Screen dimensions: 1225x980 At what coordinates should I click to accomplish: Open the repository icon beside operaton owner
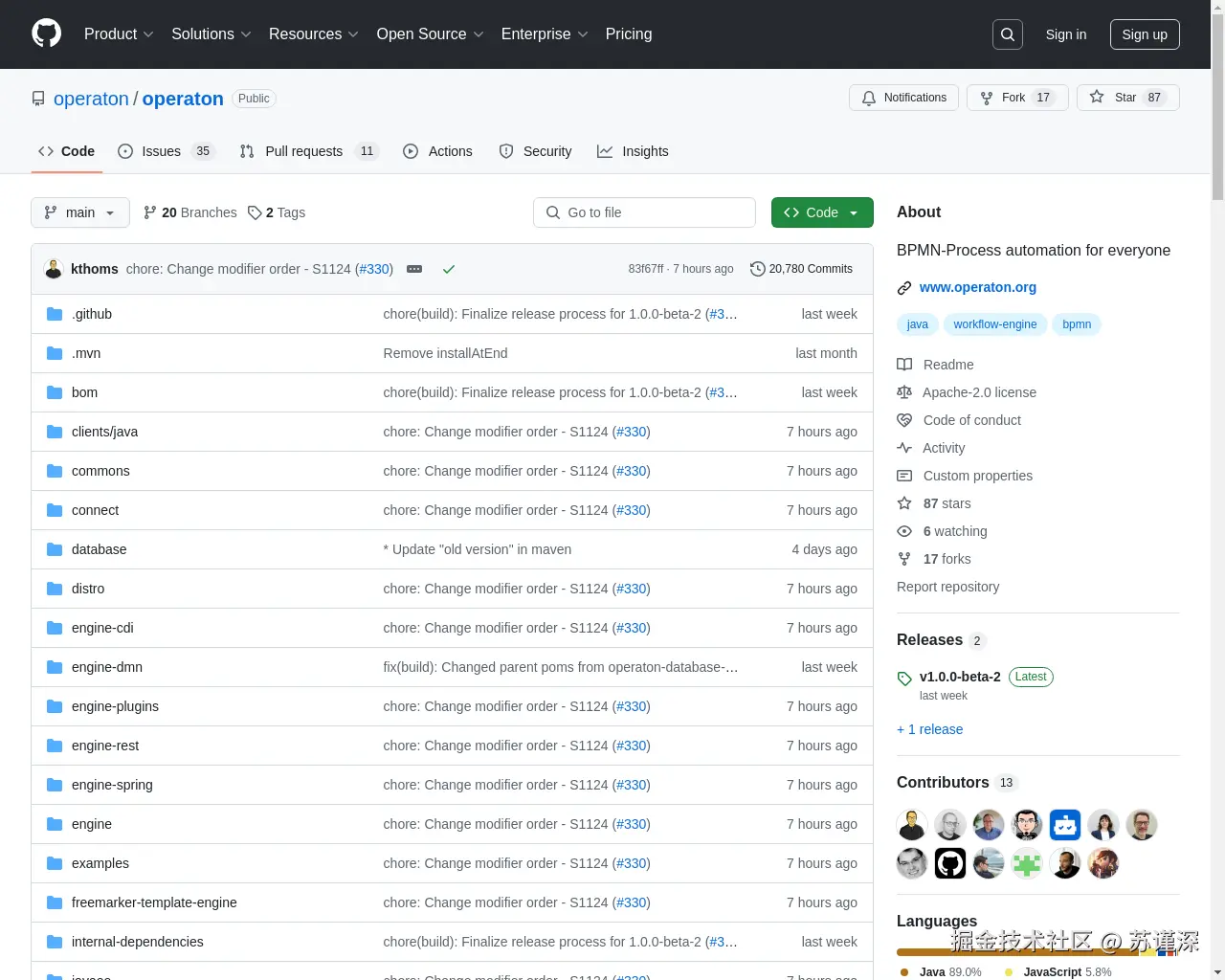(38, 99)
